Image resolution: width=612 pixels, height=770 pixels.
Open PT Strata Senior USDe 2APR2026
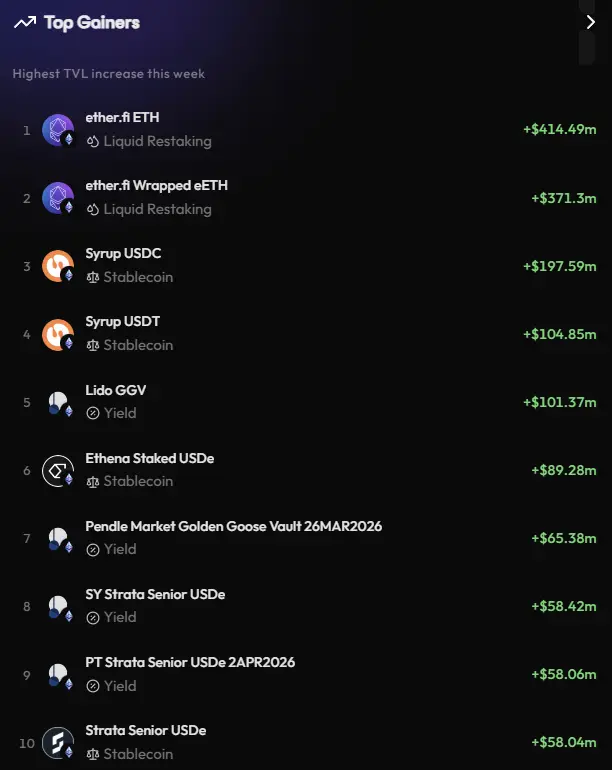pyautogui.click(x=190, y=662)
